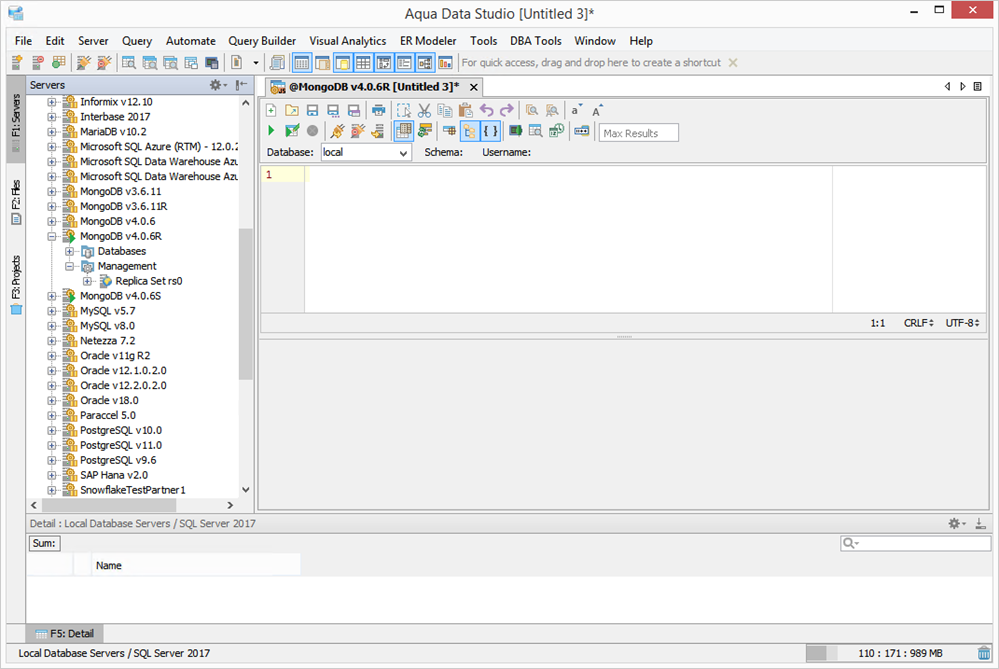Select the PostgreSQL v11.0 server entry
The height and width of the screenshot is (669, 999).
pos(121,445)
